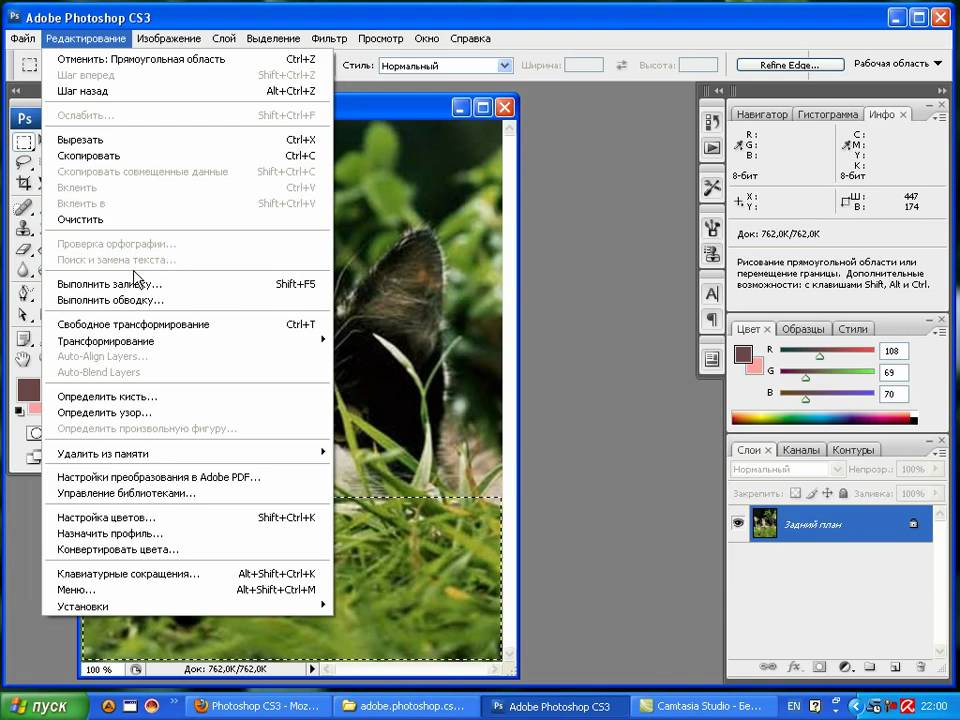960x720 pixels.
Task: Delete layer with trash icon
Action: point(920,667)
